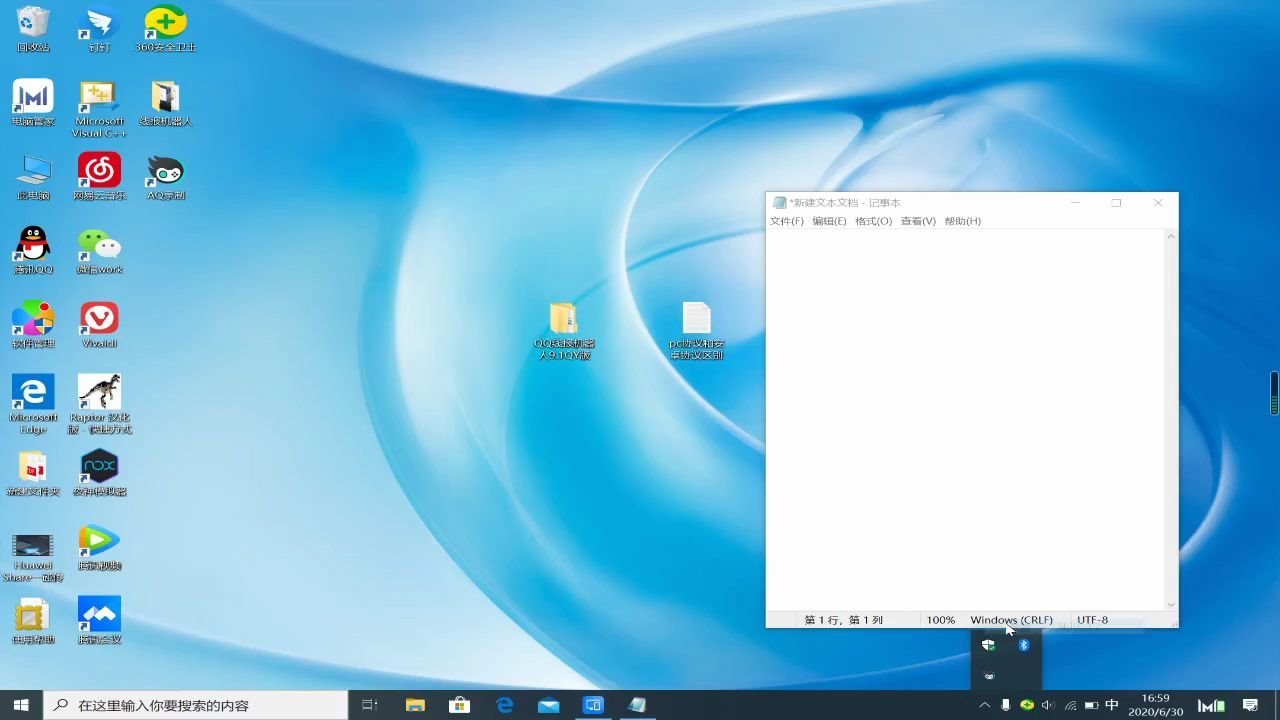The height and width of the screenshot is (720, 1280).
Task: Open the 查看(V) menu in Notepad
Action: tap(918, 221)
